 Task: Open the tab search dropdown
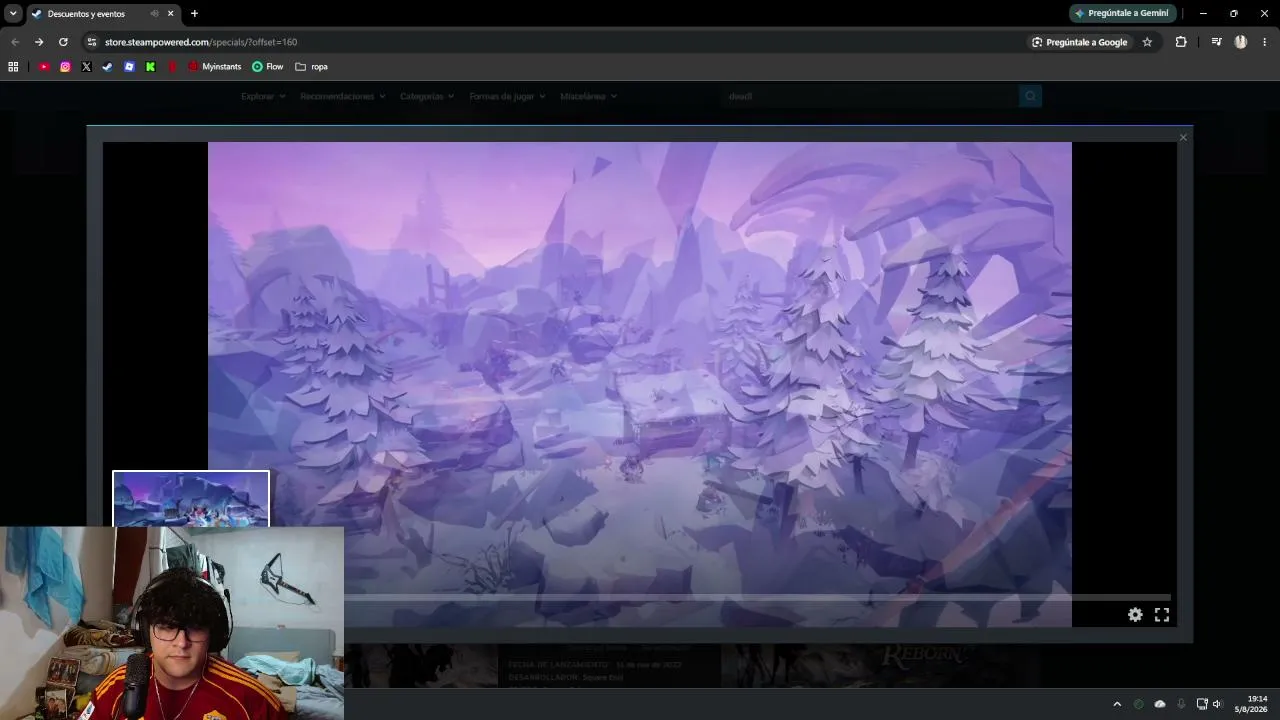pyautogui.click(x=13, y=14)
